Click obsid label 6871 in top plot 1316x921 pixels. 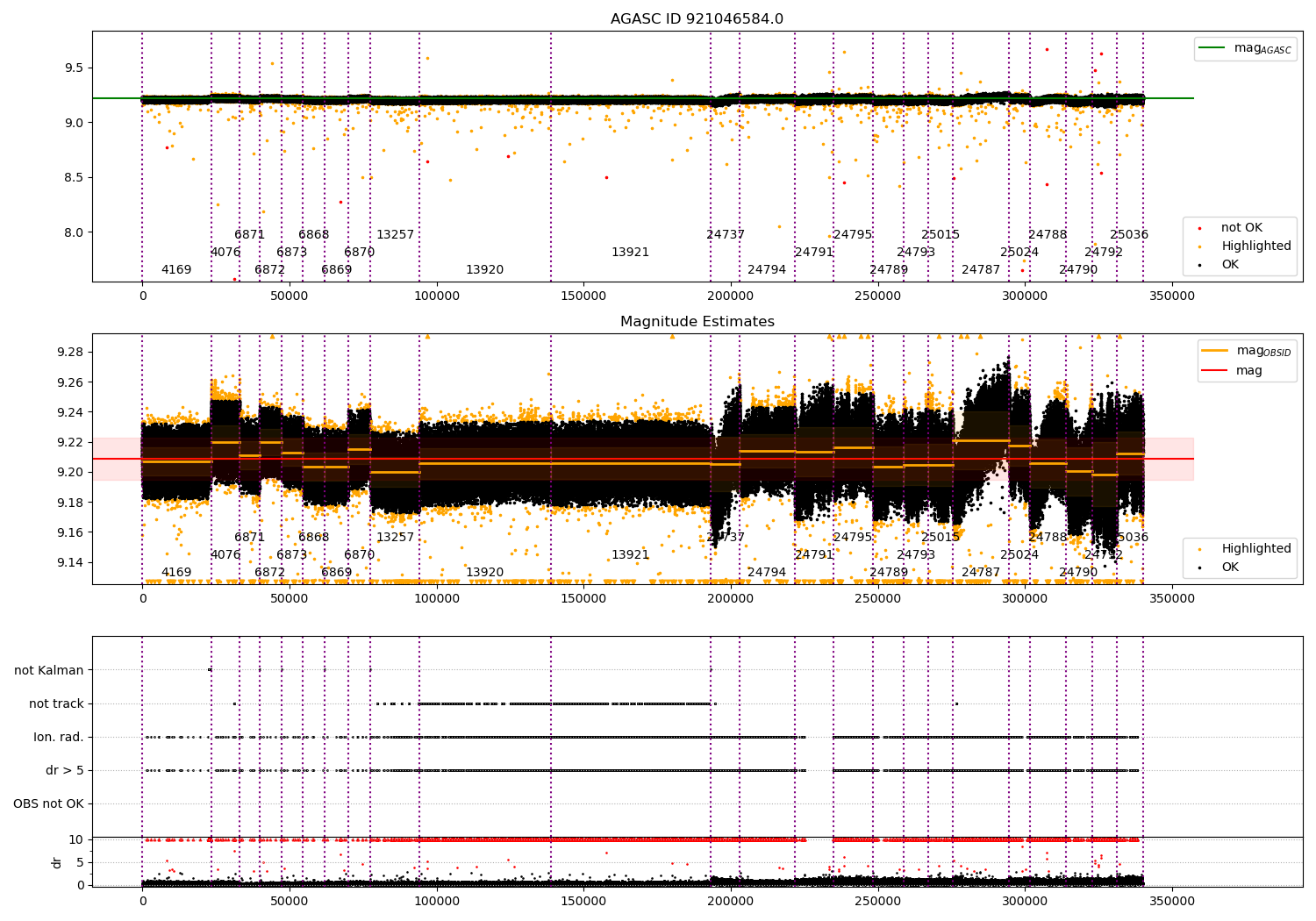click(249, 235)
